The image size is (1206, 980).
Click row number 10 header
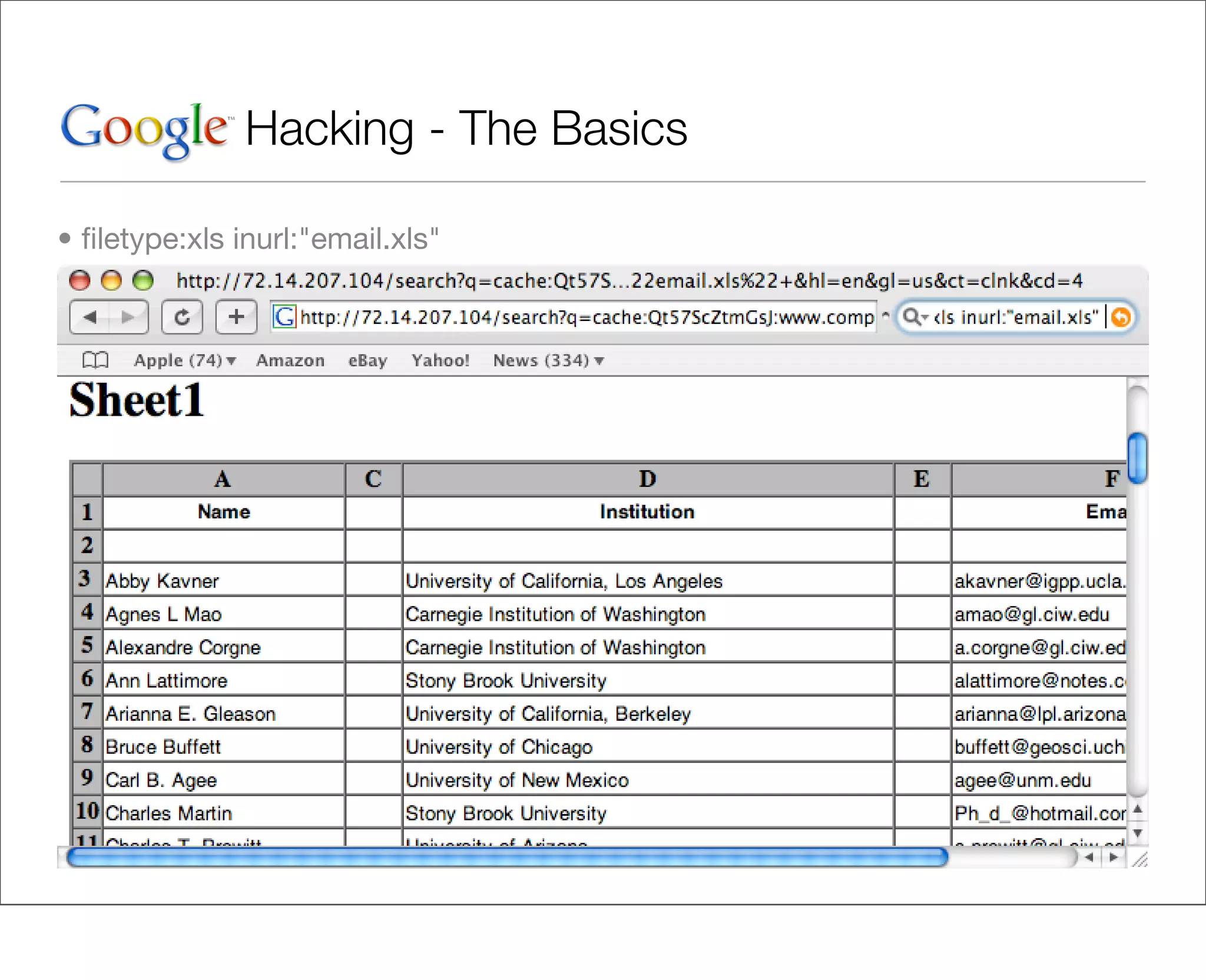click(x=87, y=812)
